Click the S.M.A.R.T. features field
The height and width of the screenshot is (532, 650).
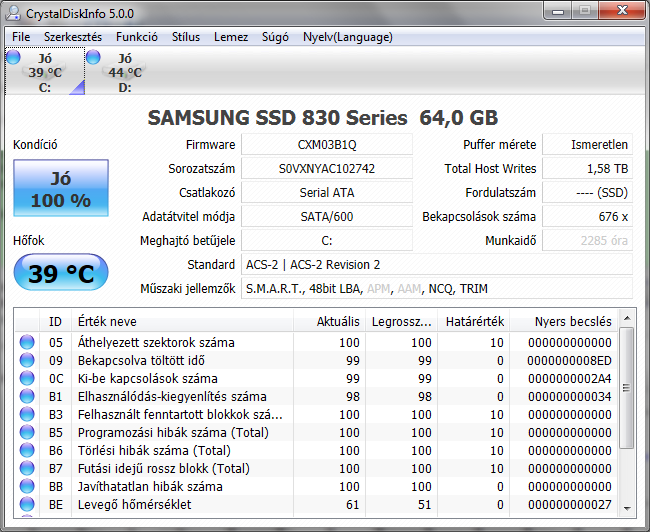coord(437,289)
